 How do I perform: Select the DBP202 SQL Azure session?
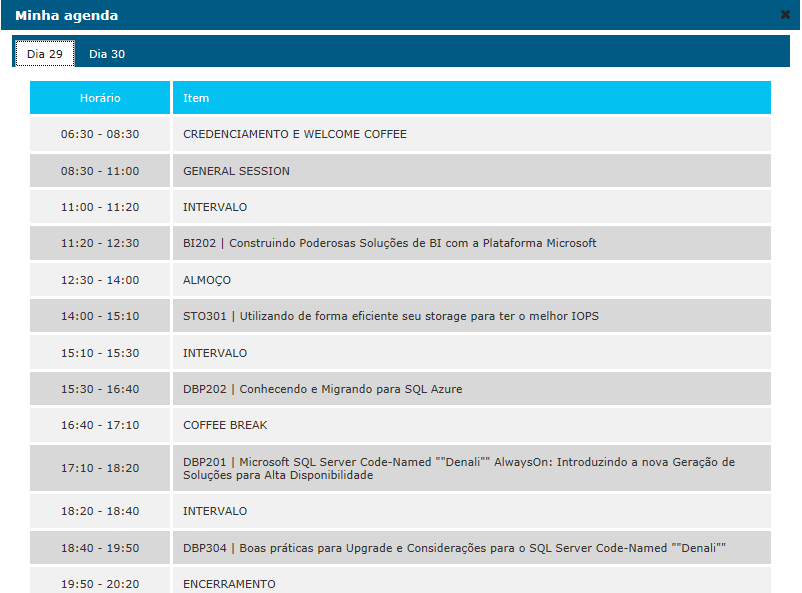tap(322, 389)
